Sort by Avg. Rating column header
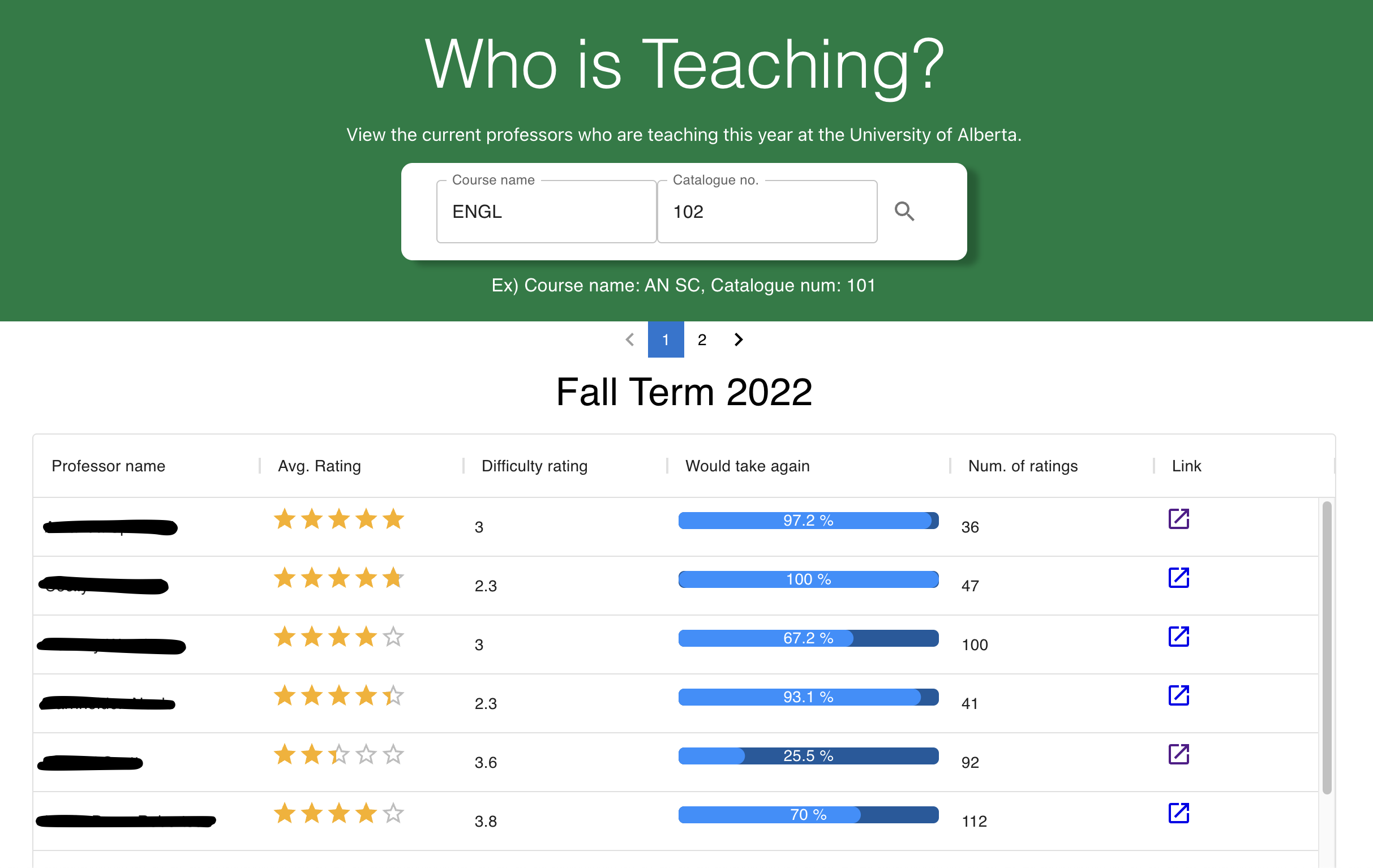 coord(319,466)
